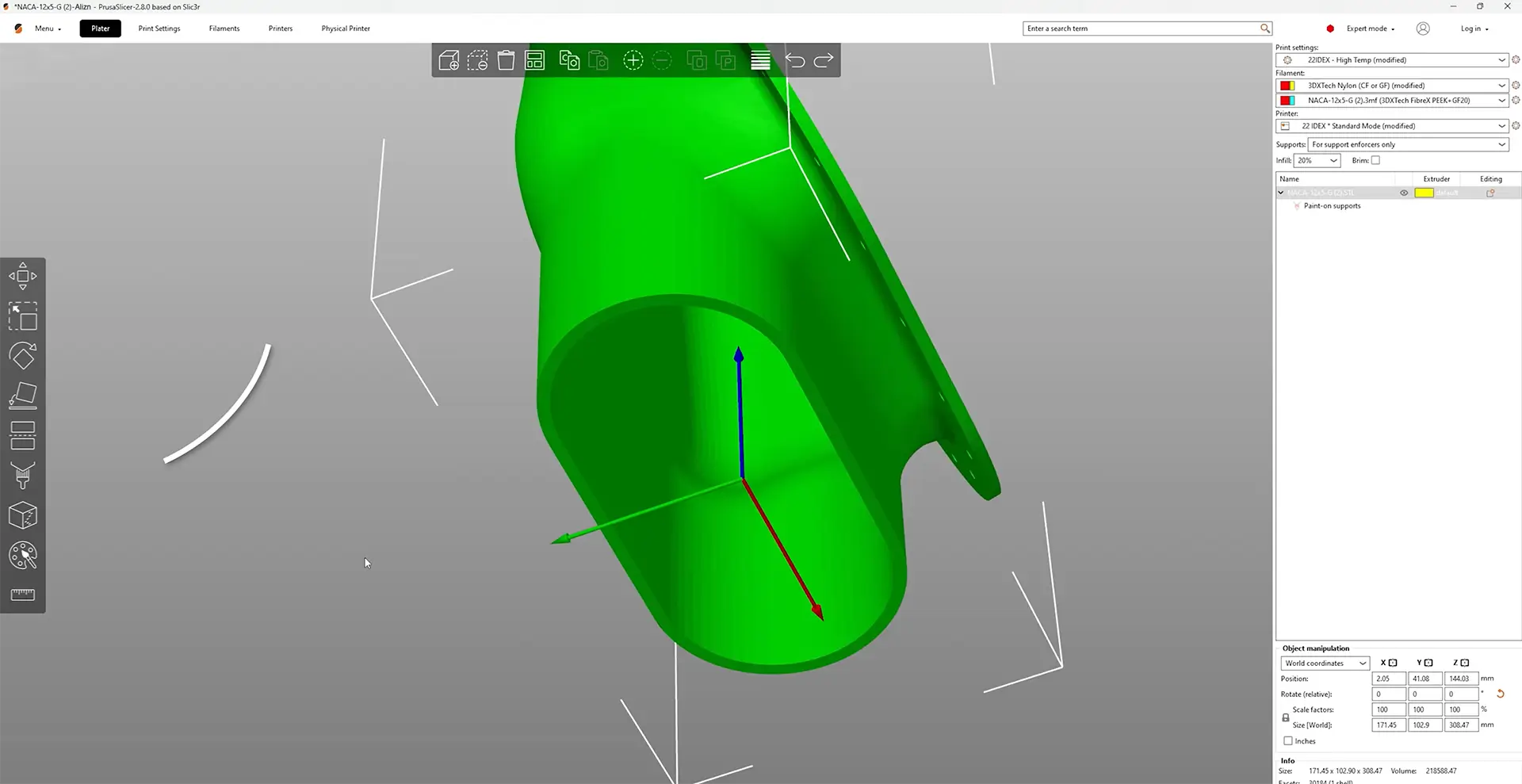Open the Printer preset dropdown

pyautogui.click(x=1391, y=126)
